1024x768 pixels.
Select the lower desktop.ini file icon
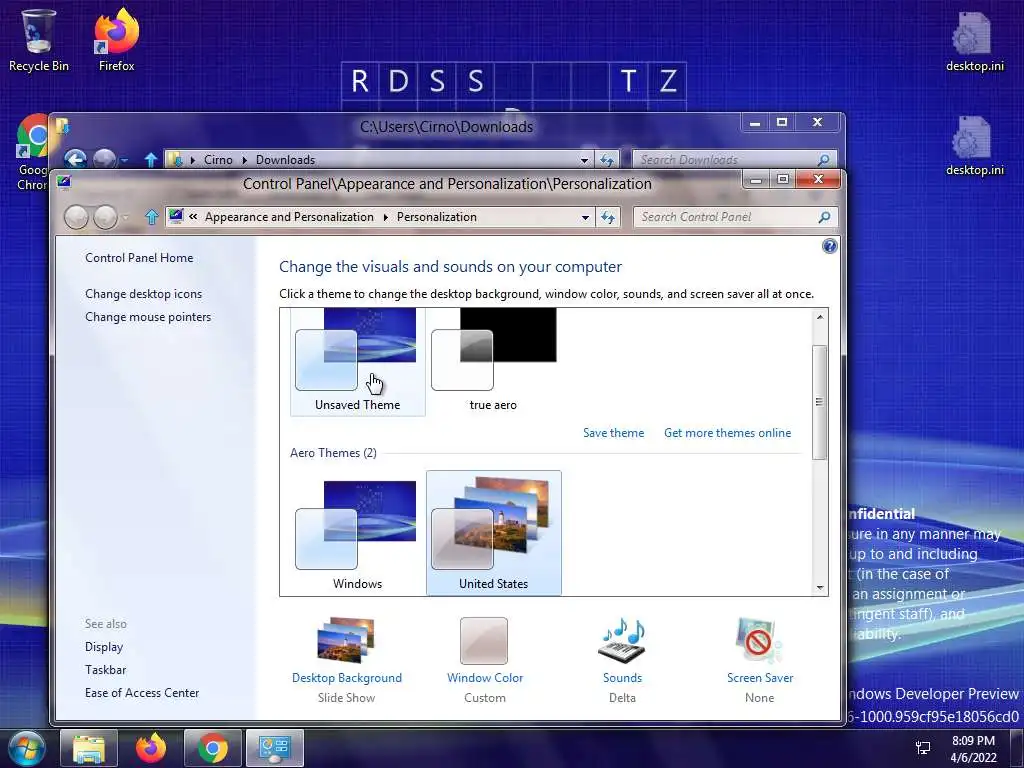[x=974, y=145]
